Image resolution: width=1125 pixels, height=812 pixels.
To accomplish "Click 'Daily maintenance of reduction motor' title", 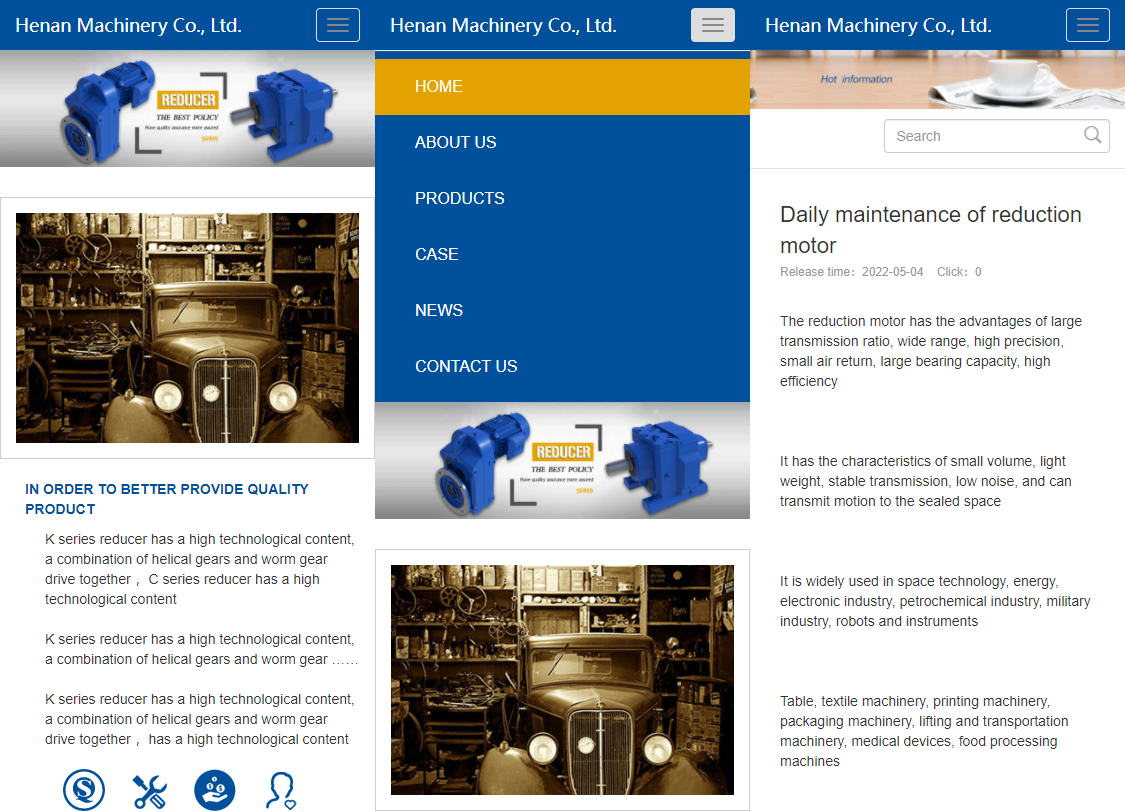I will [x=931, y=230].
